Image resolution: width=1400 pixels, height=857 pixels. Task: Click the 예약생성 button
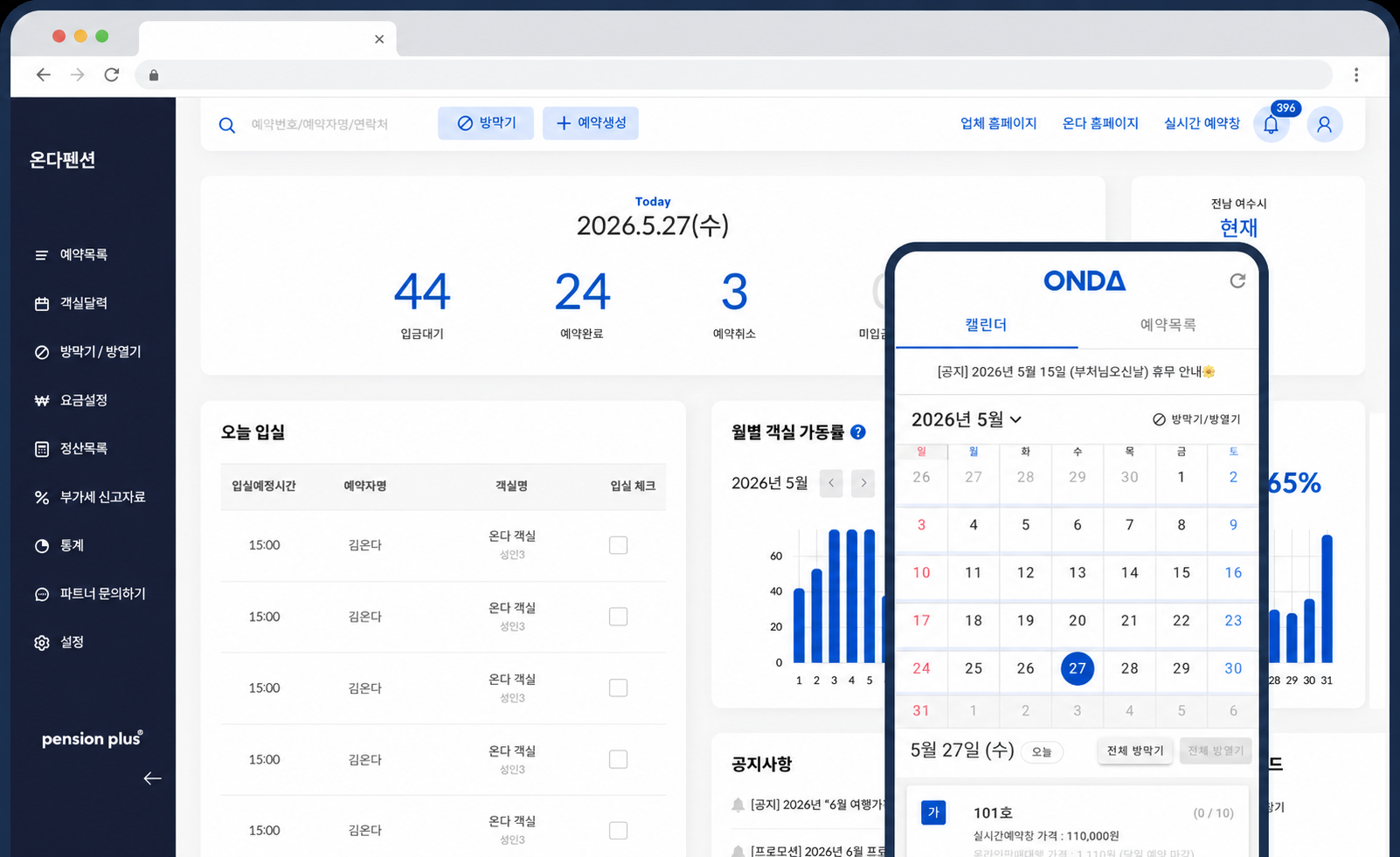pos(591,123)
